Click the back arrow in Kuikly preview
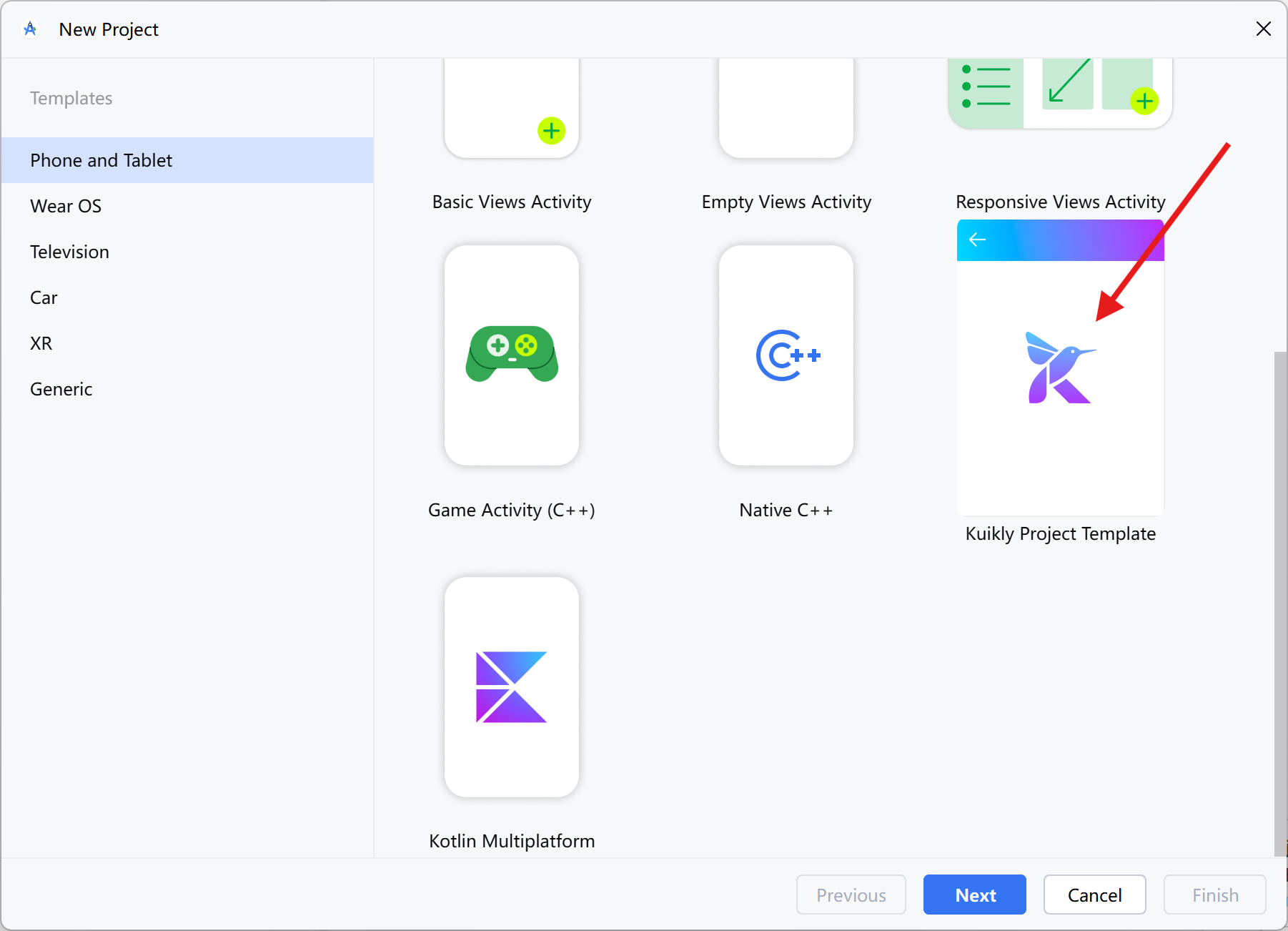Viewport: 1288px width, 931px height. 977,240
